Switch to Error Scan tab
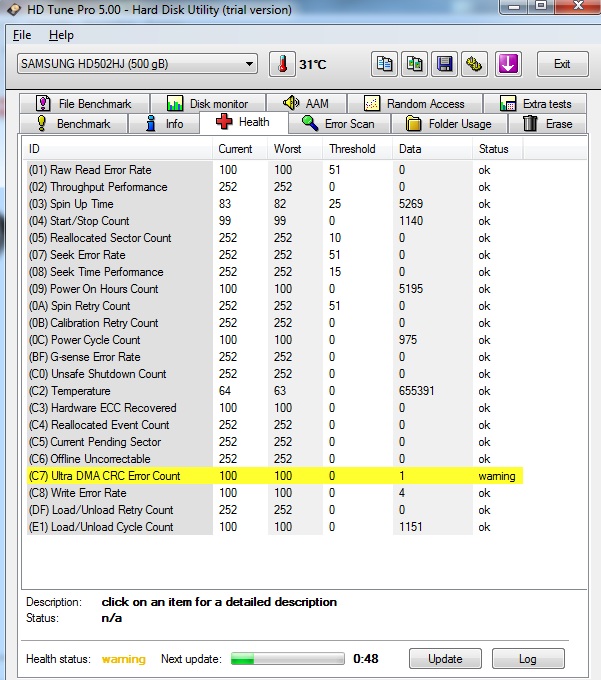Image resolution: width=601 pixels, height=680 pixels. tap(340, 124)
